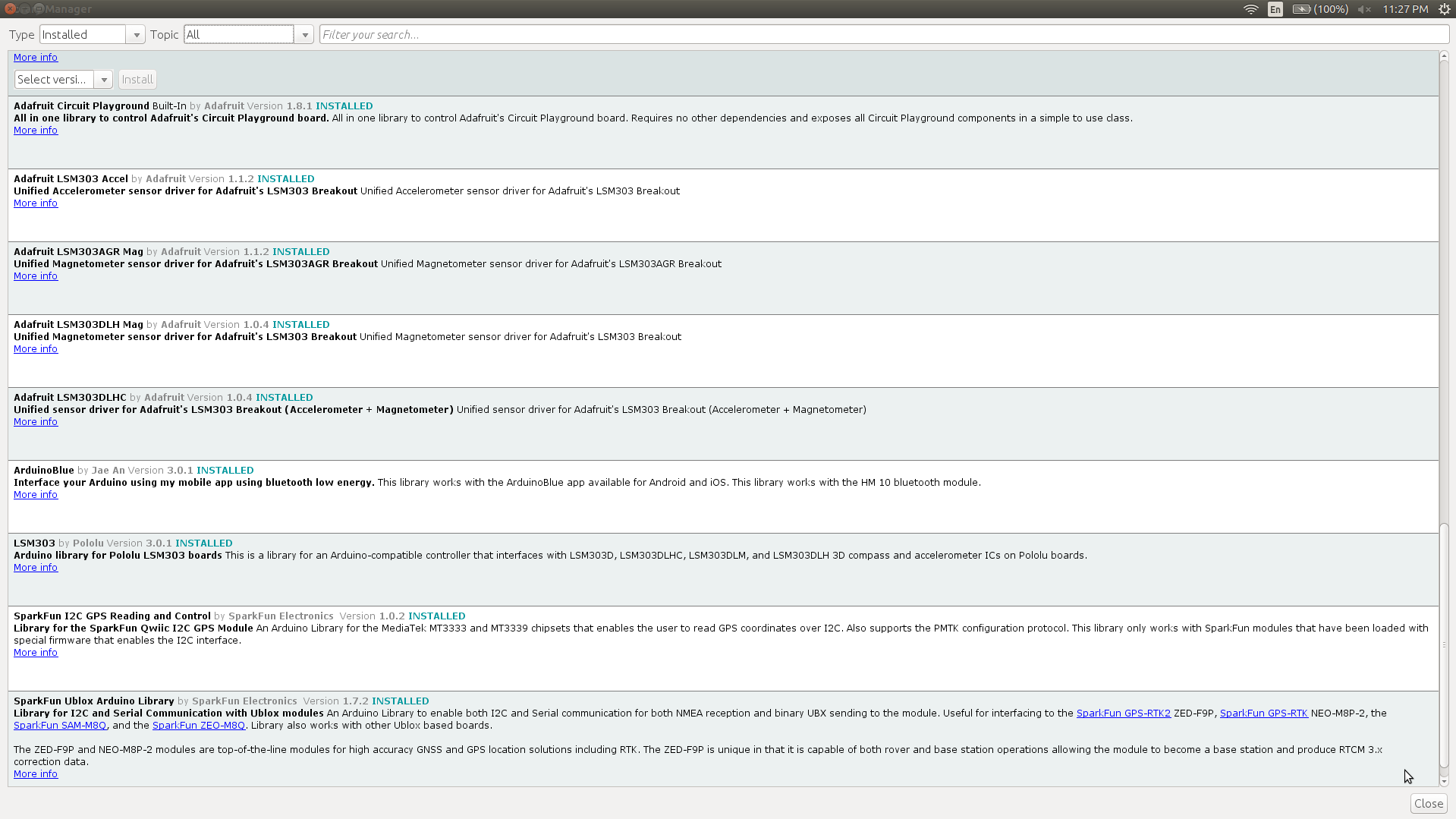1456x819 pixels.
Task: Follow the SparkFun GPS-RTK link
Action: [1263, 713]
